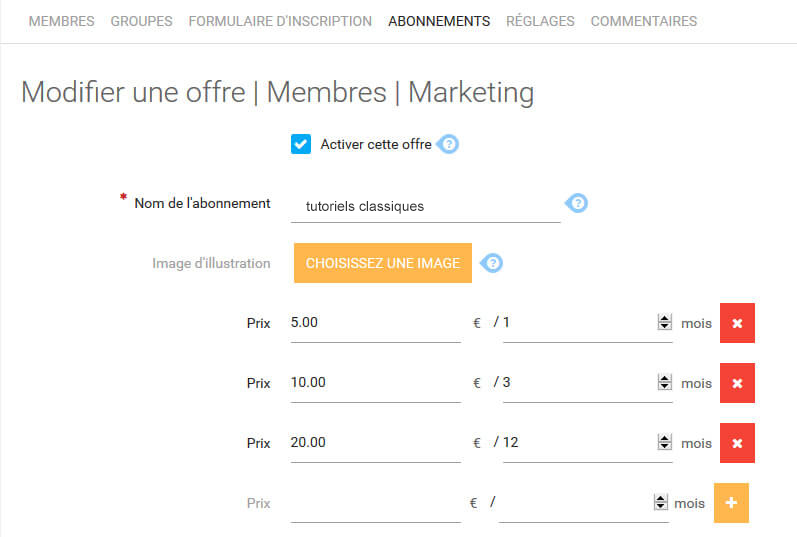This screenshot has height=537, width=797.
Task: Adjust month stepper for 10.00 price
Action: (663, 383)
